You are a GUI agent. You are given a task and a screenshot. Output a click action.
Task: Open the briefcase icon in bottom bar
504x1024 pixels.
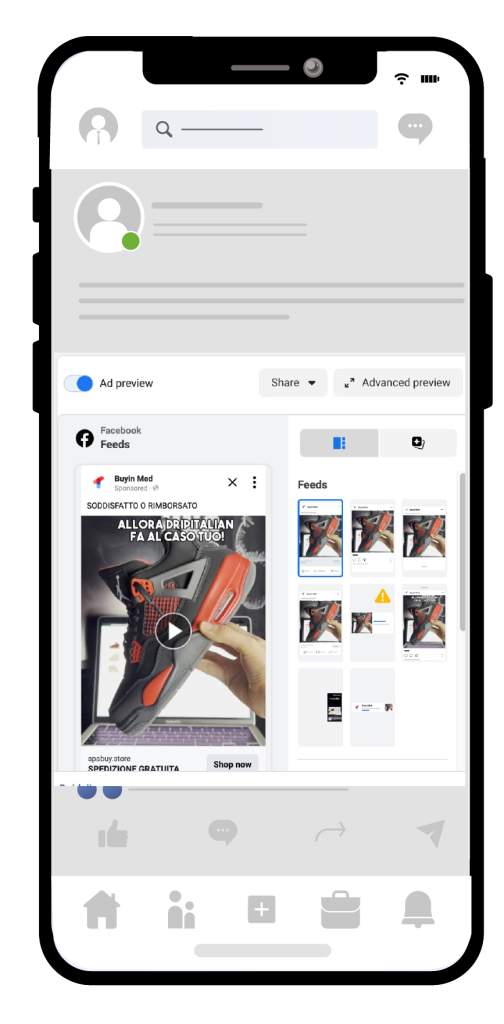point(340,910)
